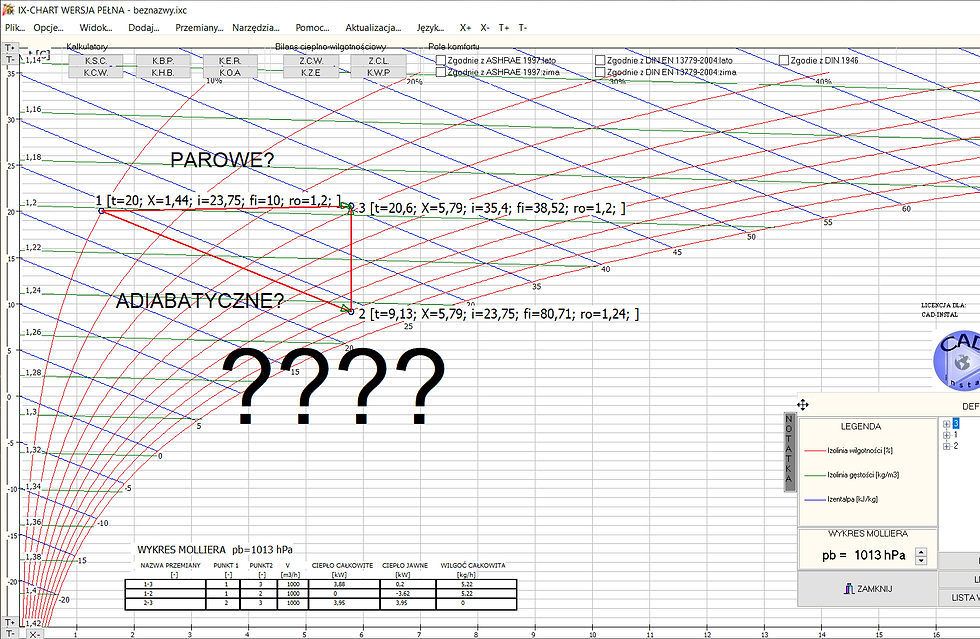Open the Aktualizacja menu
Screen dimensions: 980x639
(x=373, y=28)
